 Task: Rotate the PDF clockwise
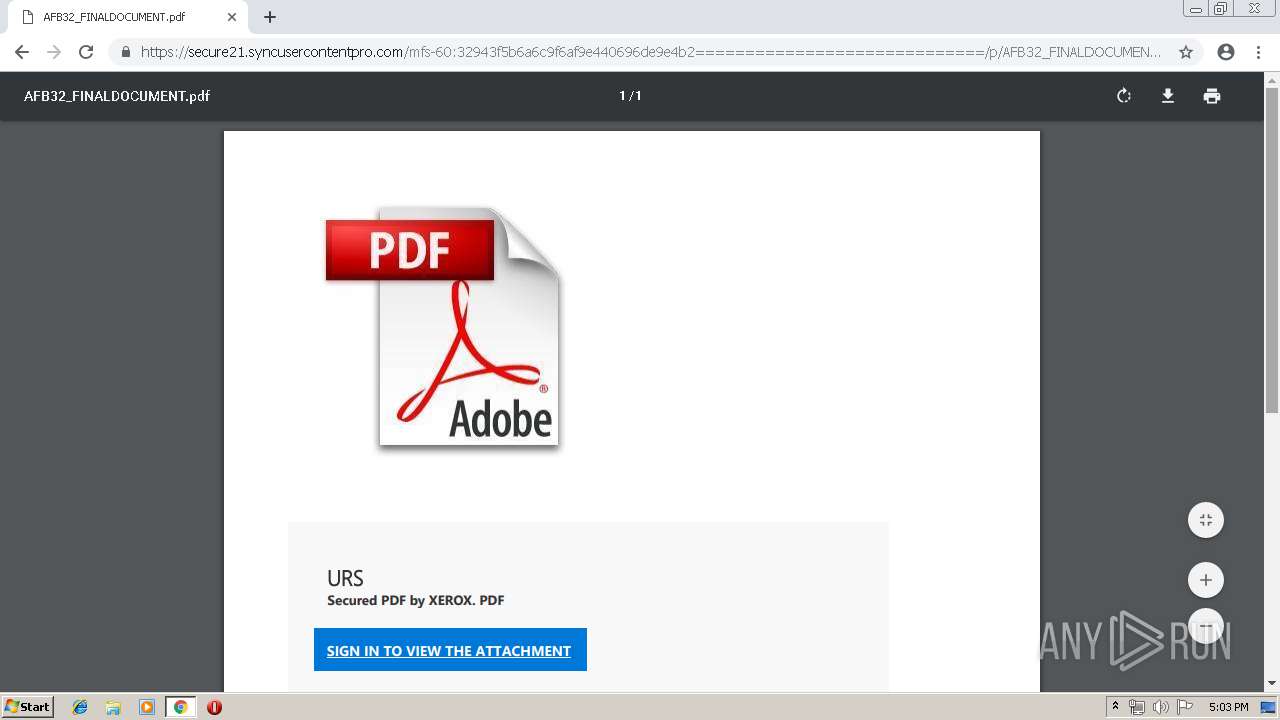coord(1124,96)
